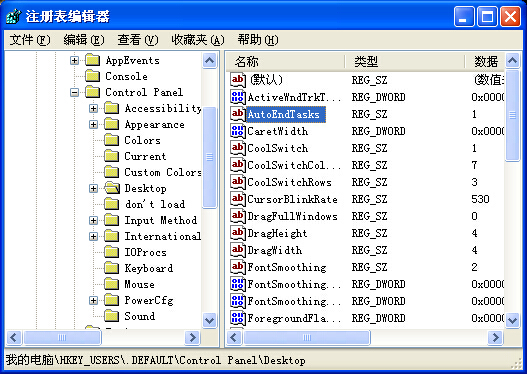Close the Registry Editor window
527x374 pixels.
click(511, 16)
